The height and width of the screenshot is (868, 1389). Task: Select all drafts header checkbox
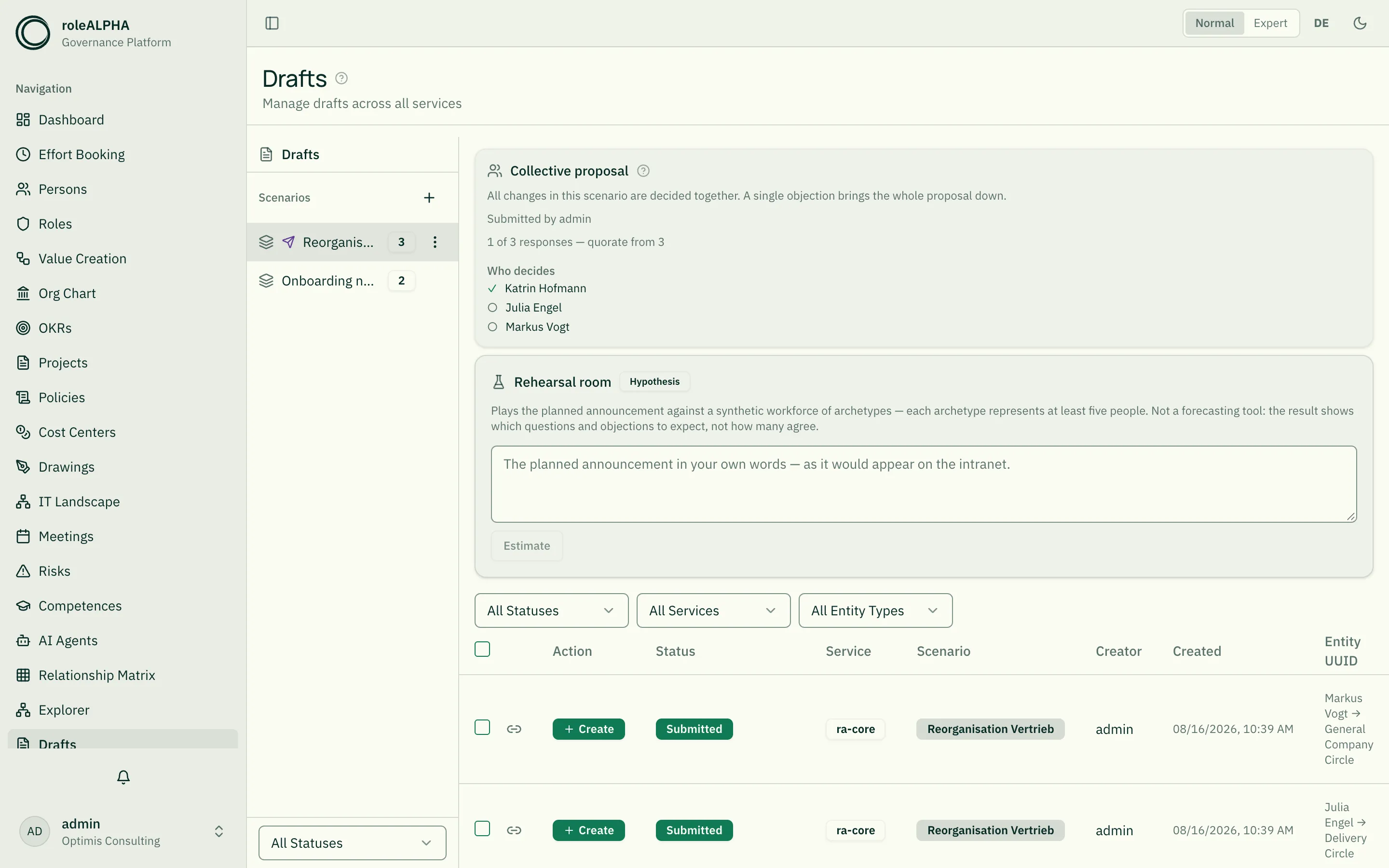[x=482, y=649]
